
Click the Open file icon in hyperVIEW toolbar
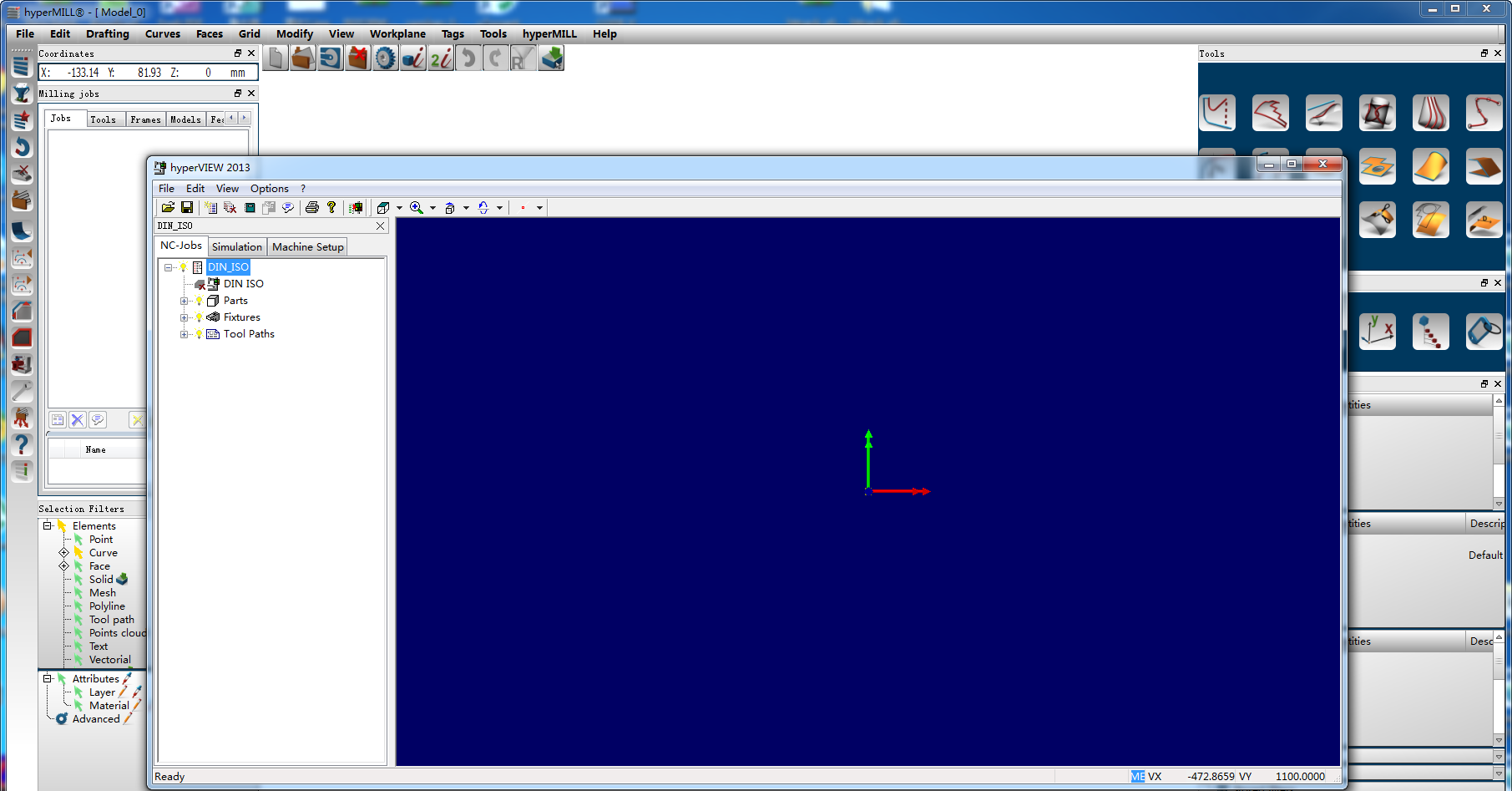pyautogui.click(x=168, y=207)
